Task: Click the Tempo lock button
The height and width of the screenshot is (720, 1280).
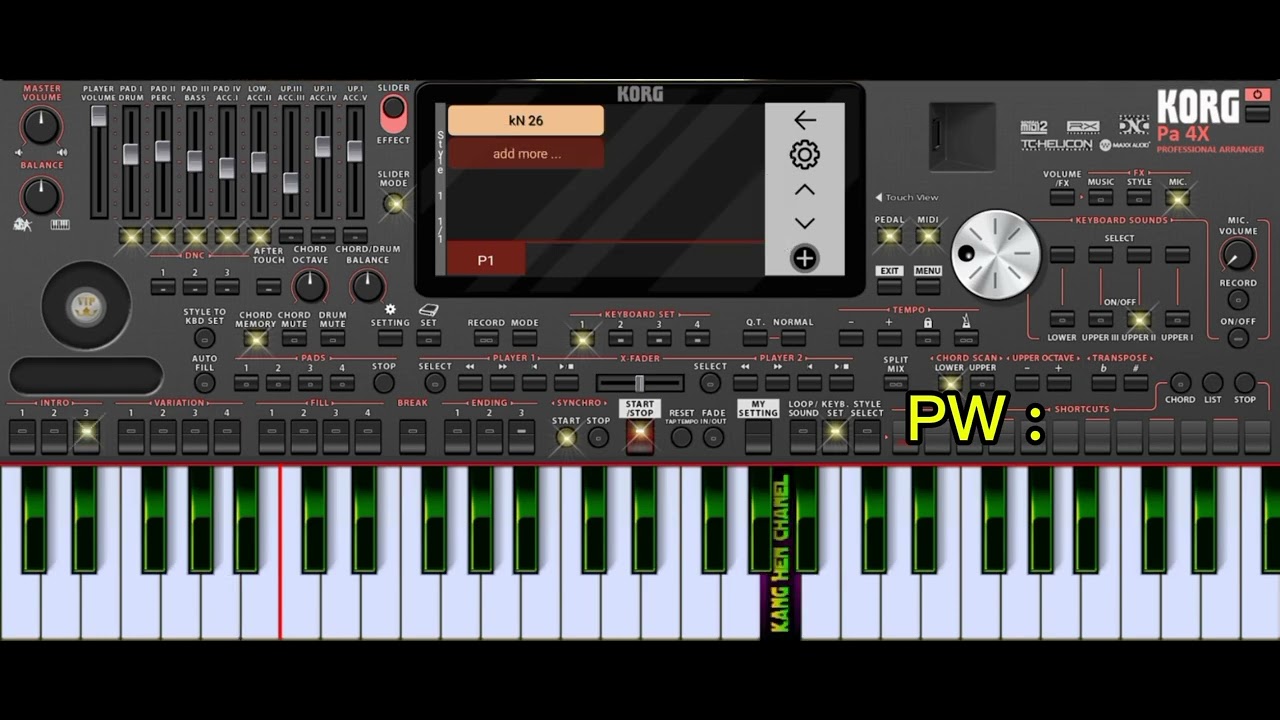Action: pos(928,339)
